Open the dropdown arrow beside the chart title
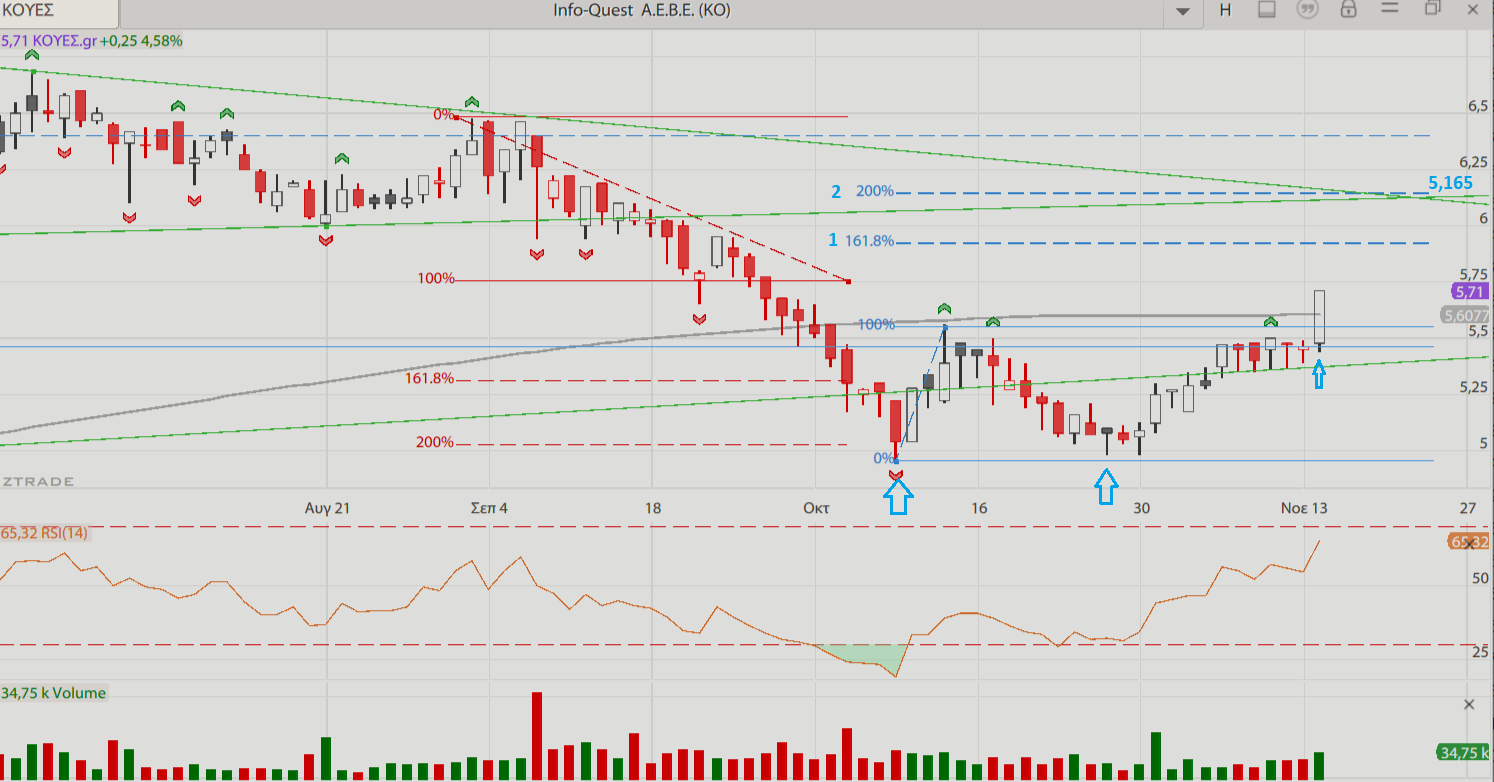This screenshot has height=782, width=1494. pyautogui.click(x=1184, y=11)
